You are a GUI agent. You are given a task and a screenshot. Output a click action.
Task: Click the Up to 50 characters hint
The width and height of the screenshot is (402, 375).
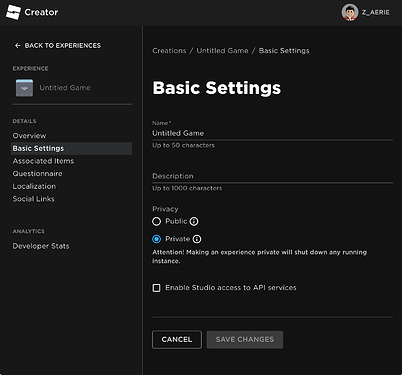(x=183, y=145)
